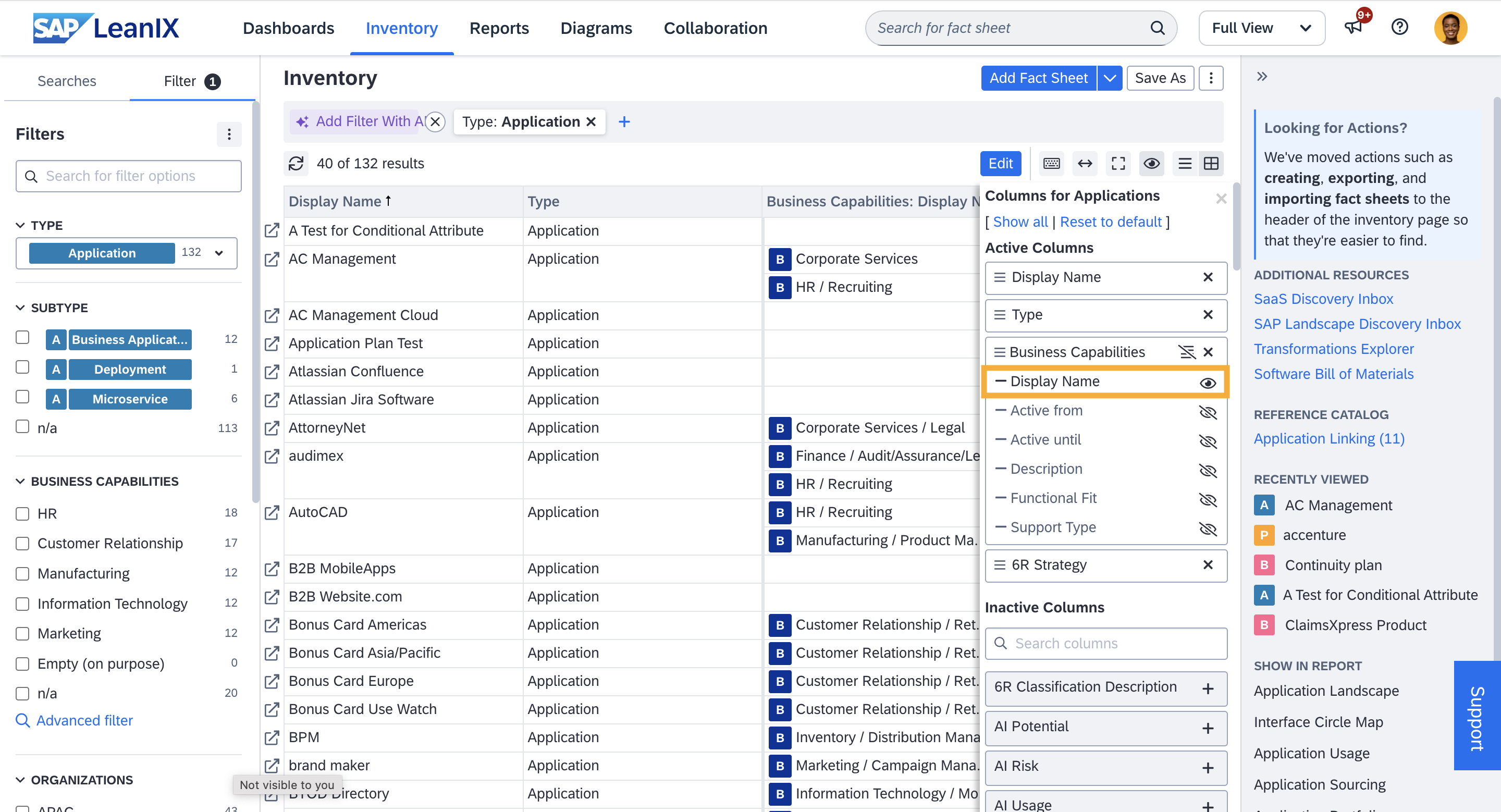Go to the Reports menu

click(499, 28)
